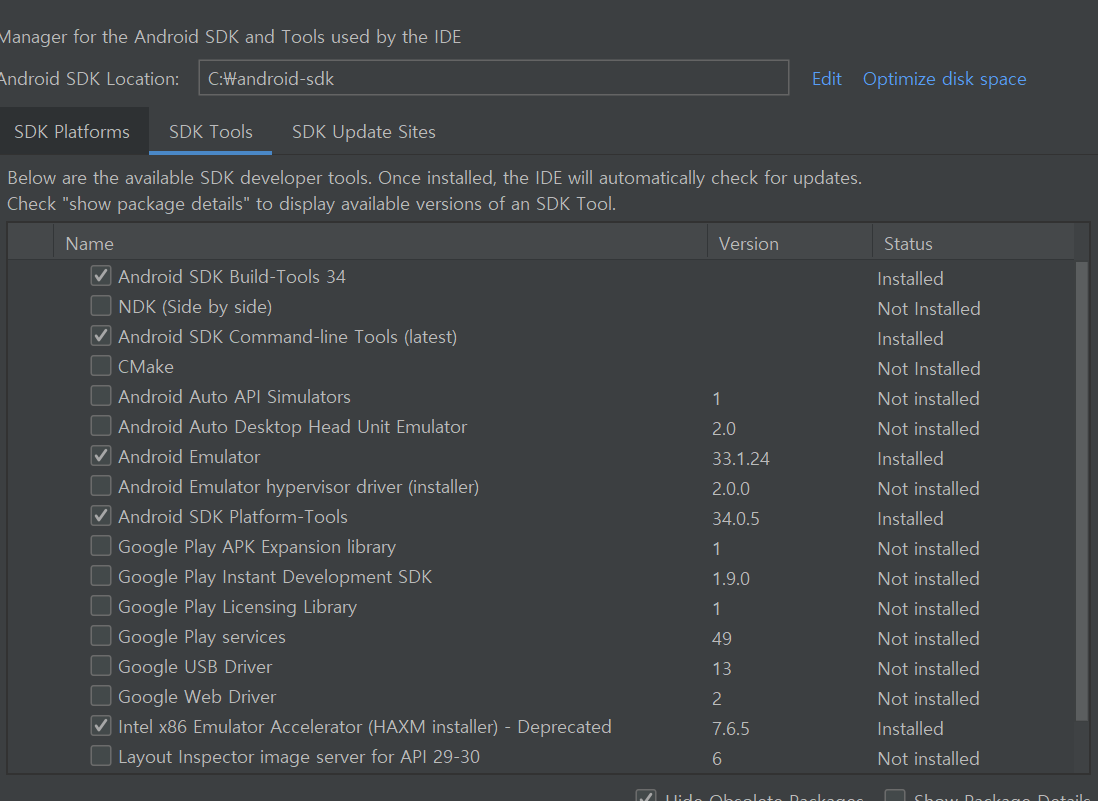Check Android Emulator hypervisor driver (installer)
Viewport: 1098px width, 801px height.
(101, 487)
